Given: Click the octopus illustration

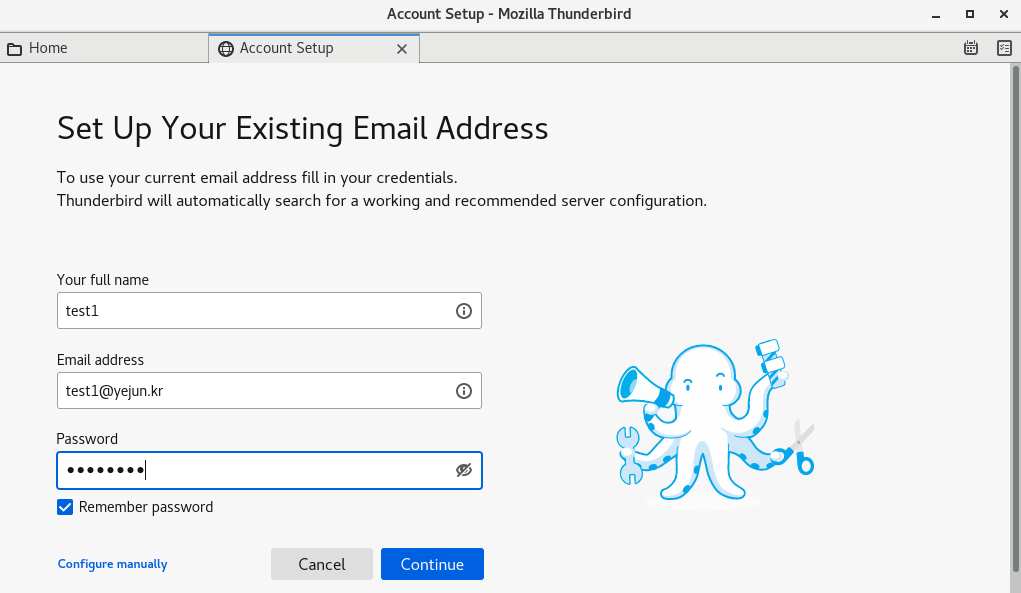Looking at the screenshot, I should point(715,423).
